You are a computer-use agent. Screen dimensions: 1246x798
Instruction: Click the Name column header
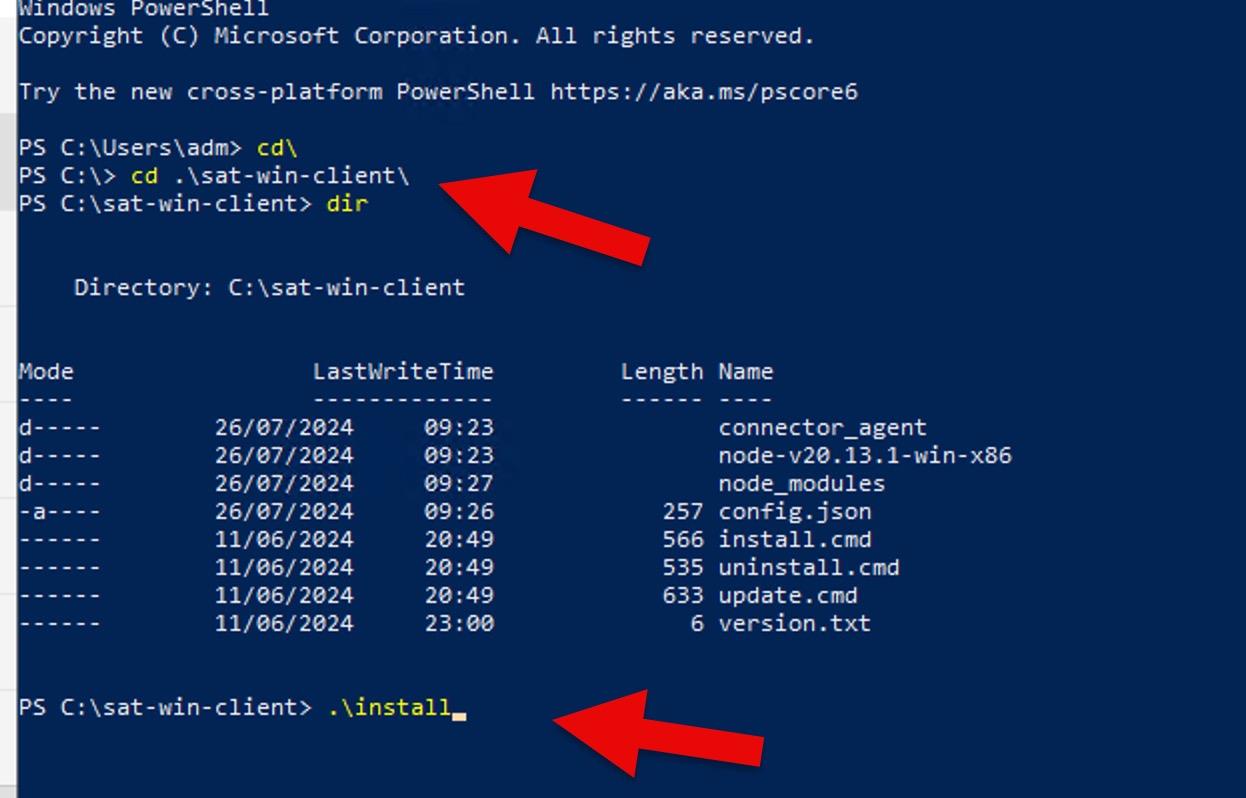tap(745, 372)
